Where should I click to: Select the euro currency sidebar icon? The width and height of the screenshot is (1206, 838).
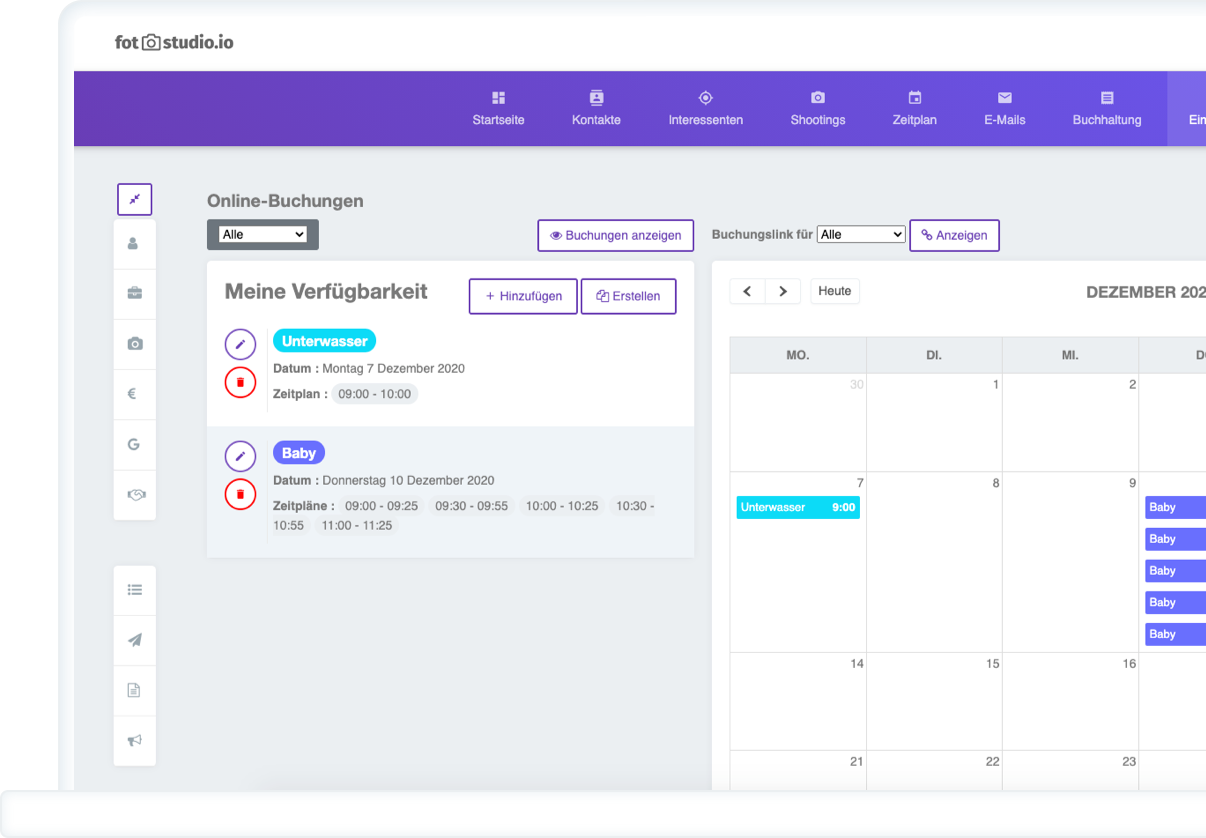coord(134,394)
